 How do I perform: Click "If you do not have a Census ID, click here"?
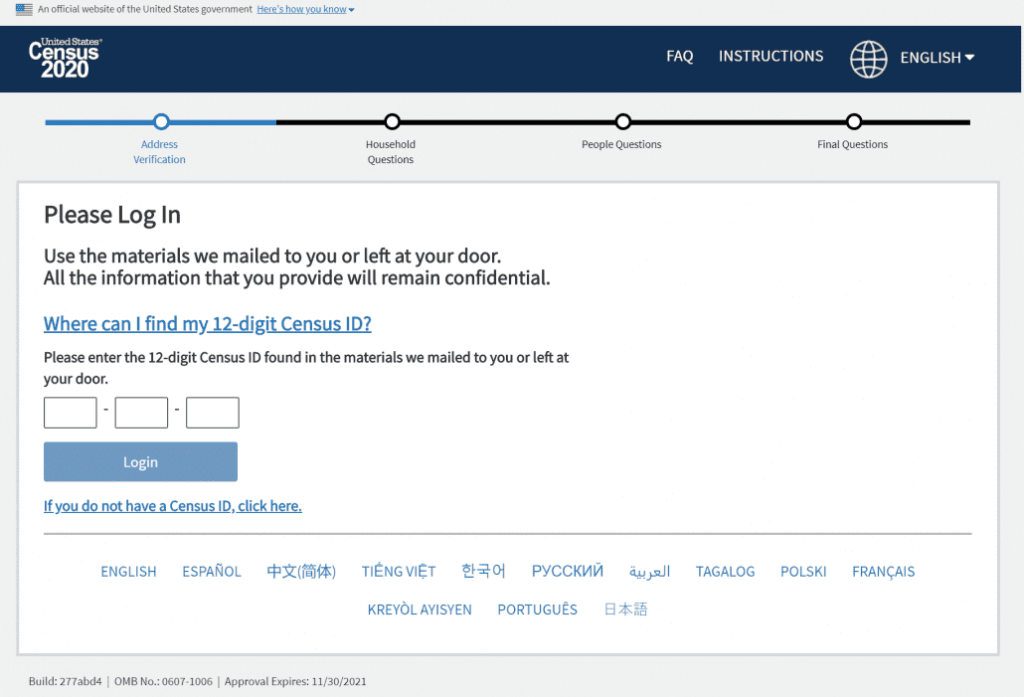point(172,505)
